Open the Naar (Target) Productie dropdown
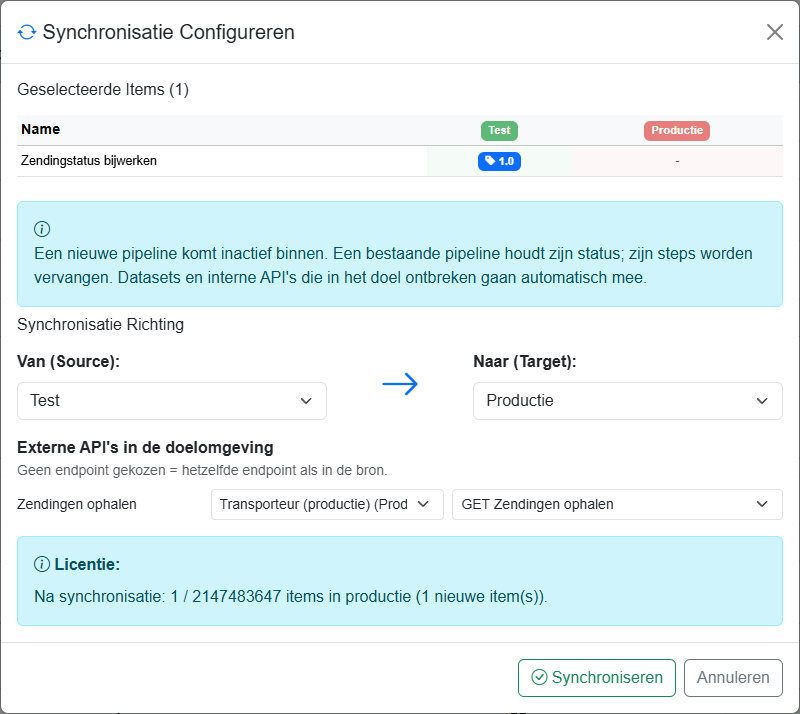Screen dimensions: 800x714 coord(628,401)
